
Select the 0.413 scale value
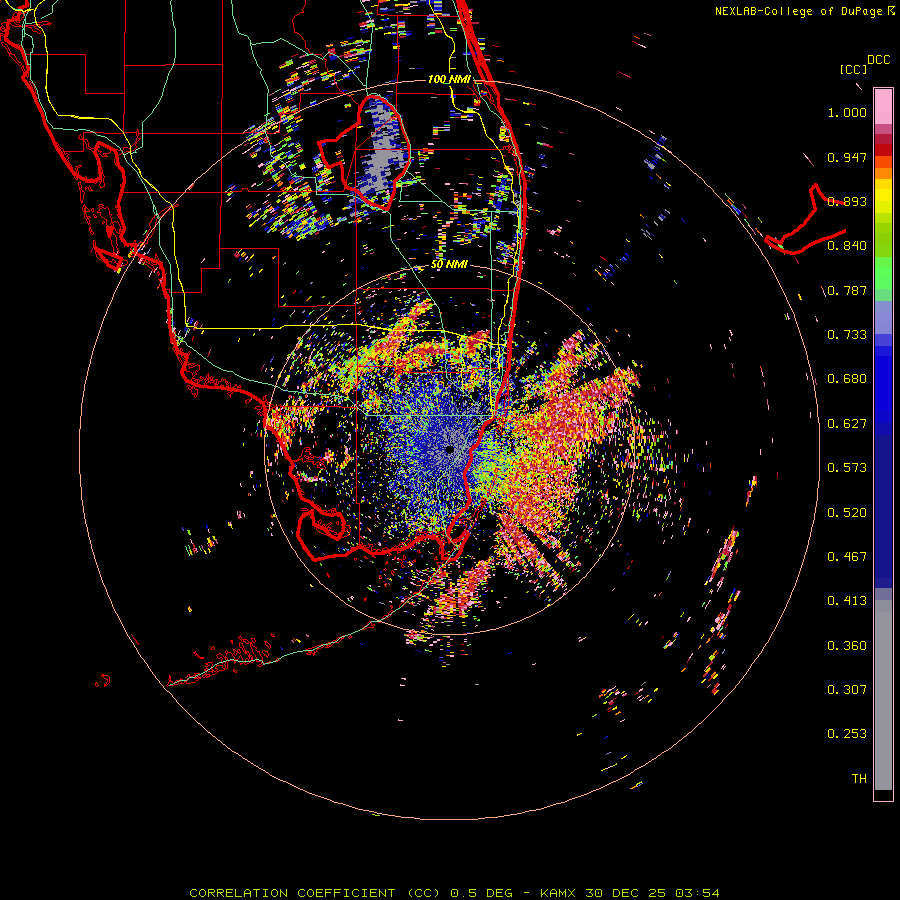(x=847, y=601)
